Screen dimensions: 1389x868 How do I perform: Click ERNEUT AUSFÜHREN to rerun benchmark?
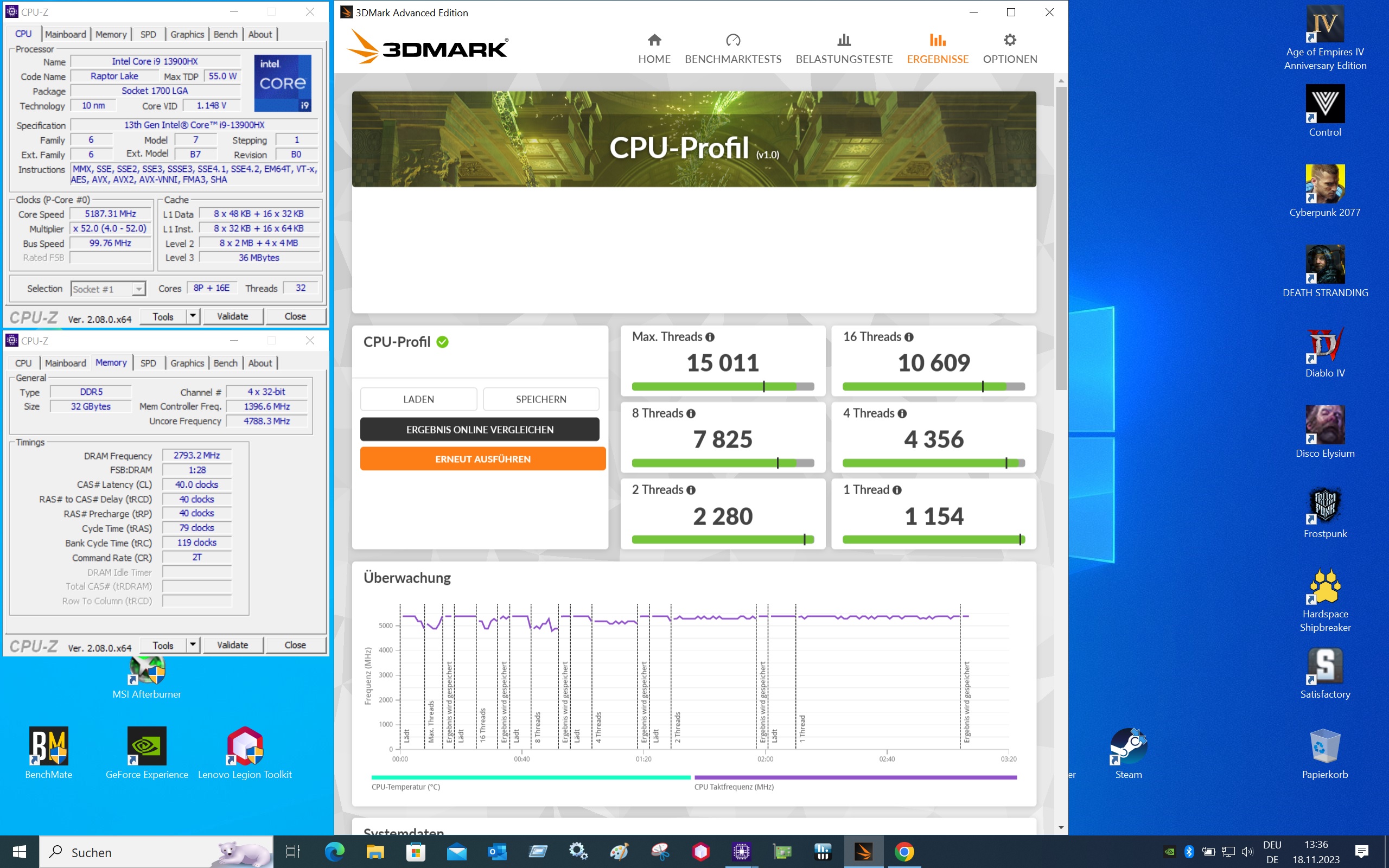[483, 459]
